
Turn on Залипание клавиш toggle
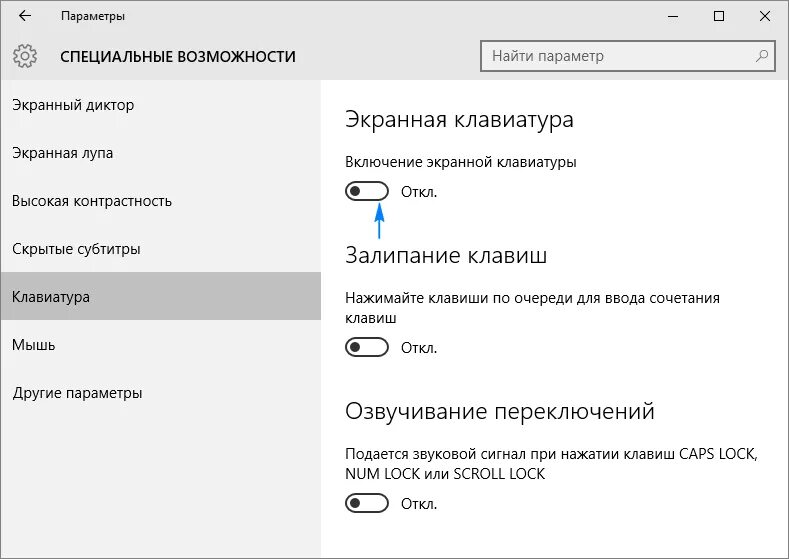367,347
